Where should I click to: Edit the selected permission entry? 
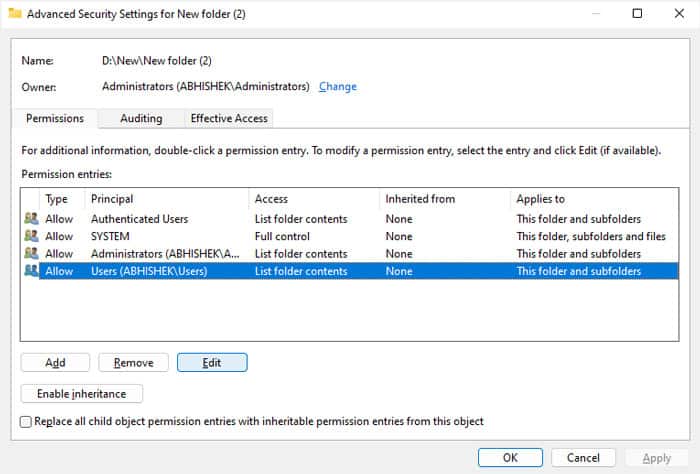click(212, 362)
